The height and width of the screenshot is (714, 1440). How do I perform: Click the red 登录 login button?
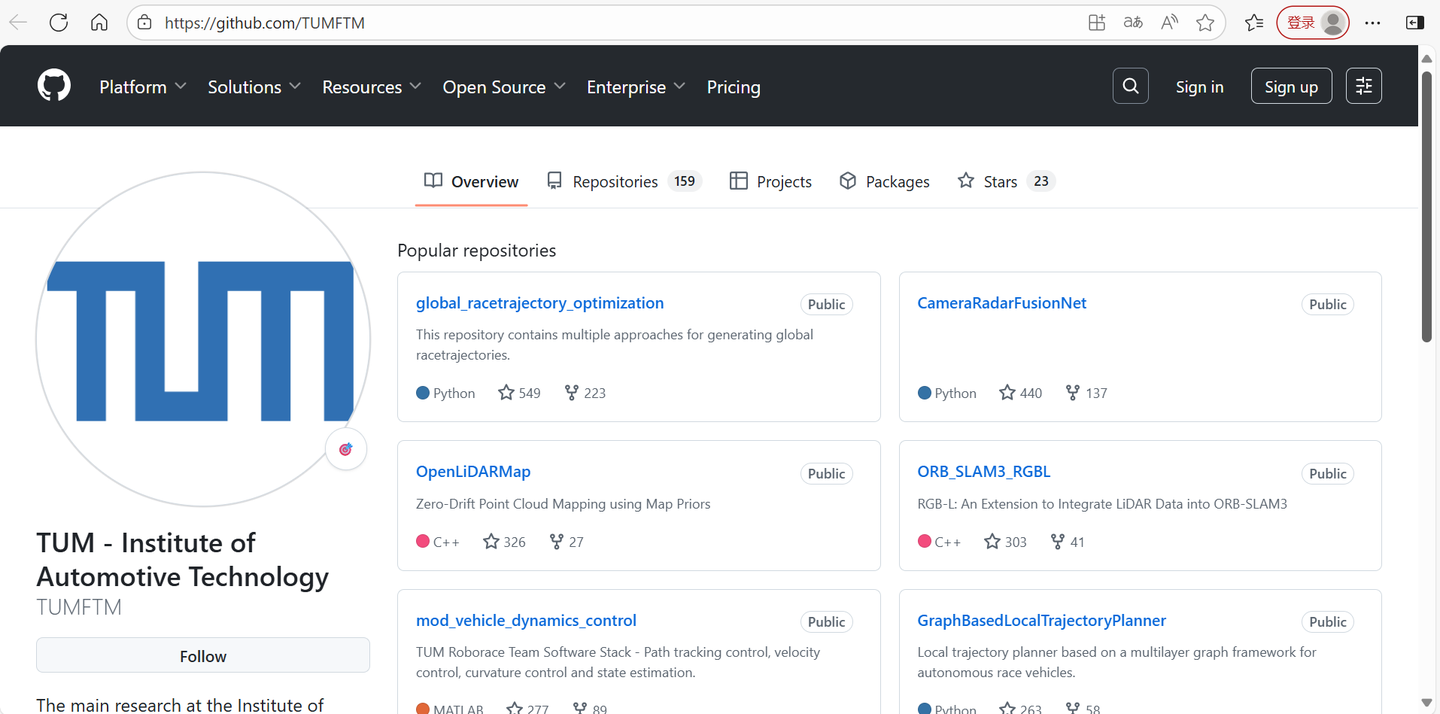click(x=1312, y=22)
